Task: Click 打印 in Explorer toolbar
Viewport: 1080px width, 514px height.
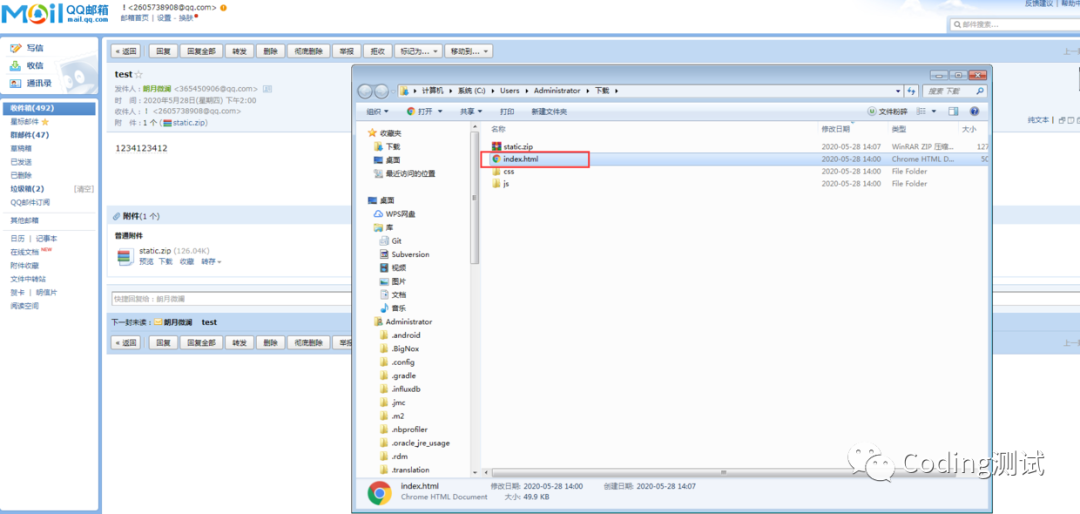Action: pyautogui.click(x=507, y=112)
